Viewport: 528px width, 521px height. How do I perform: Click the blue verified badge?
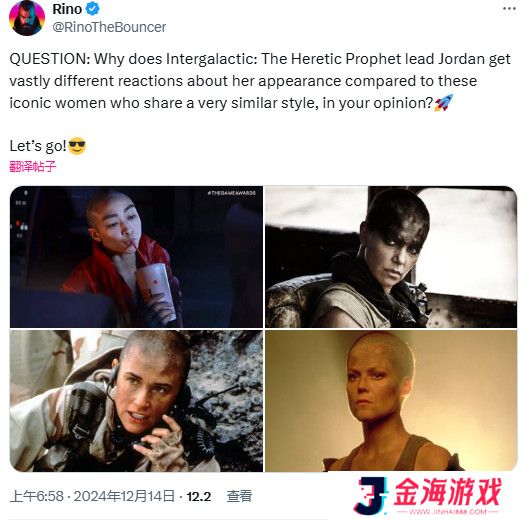tap(93, 9)
